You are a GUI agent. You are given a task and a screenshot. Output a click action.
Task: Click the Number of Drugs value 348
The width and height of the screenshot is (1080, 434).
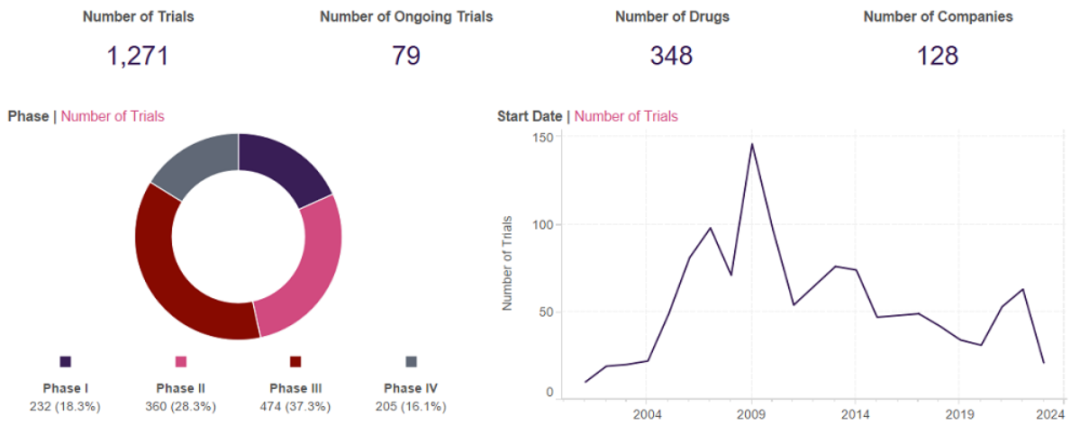(x=671, y=56)
